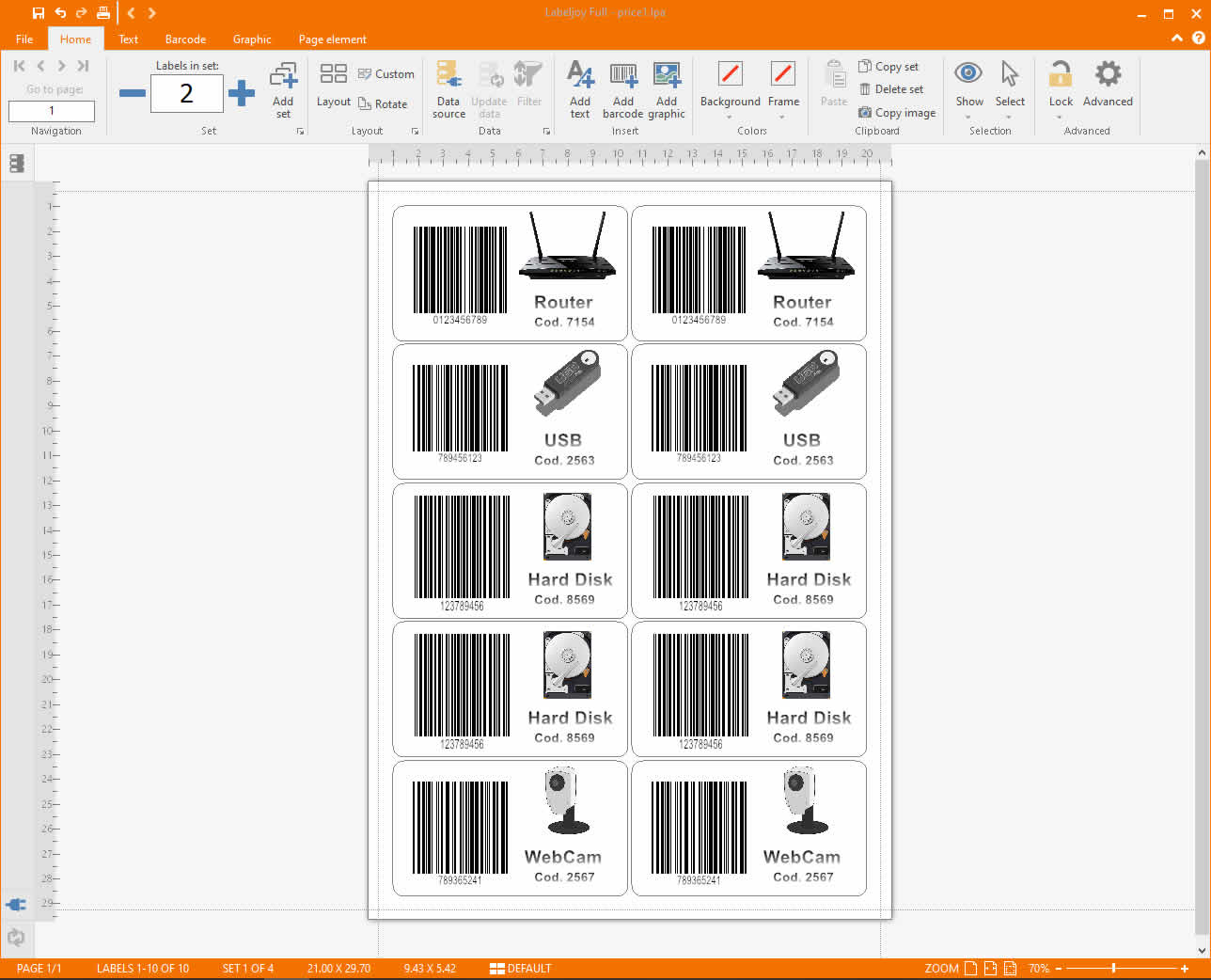Switch to the Text tab

[x=129, y=40]
